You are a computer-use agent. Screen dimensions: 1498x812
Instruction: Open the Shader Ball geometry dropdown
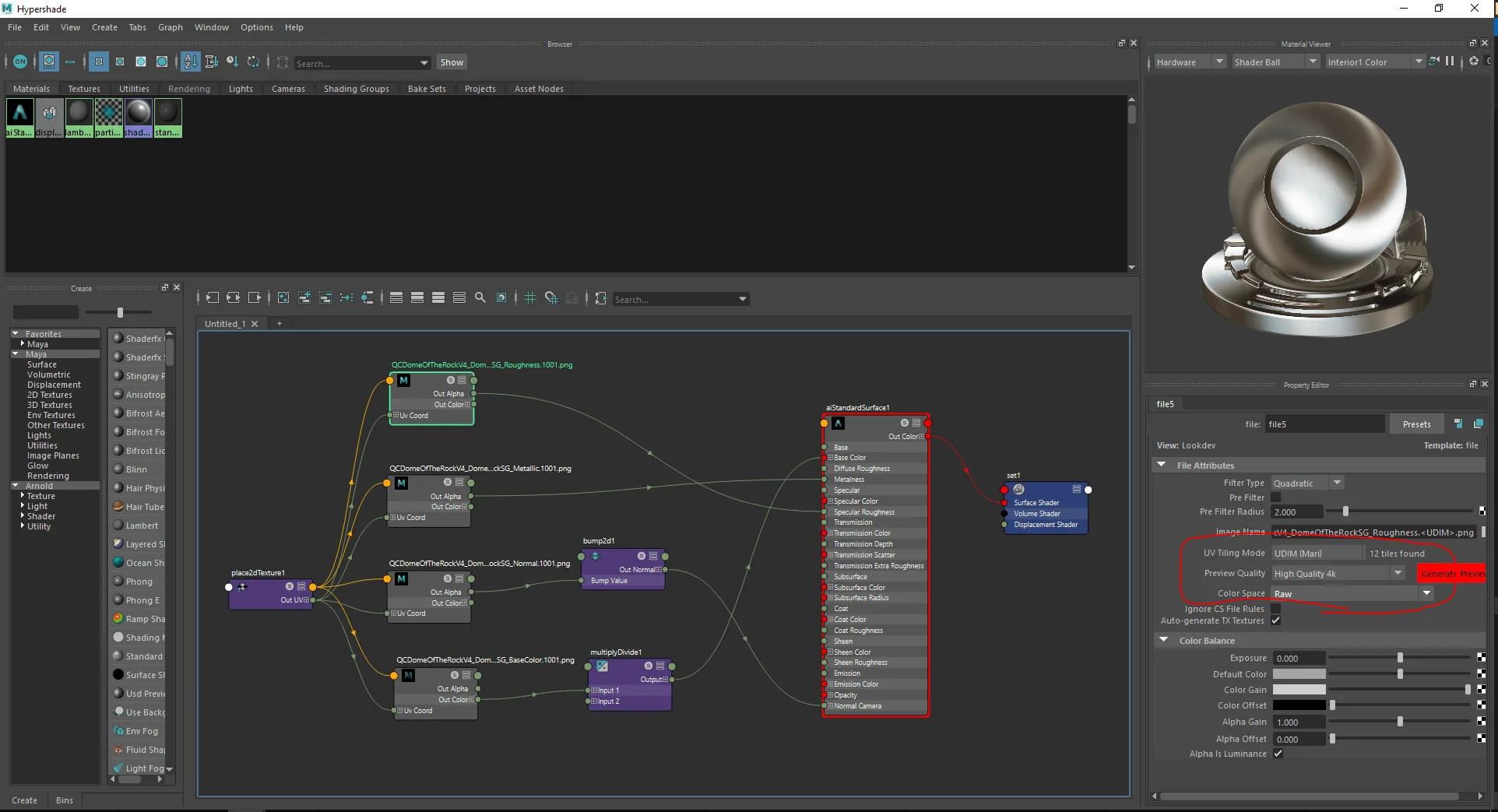click(x=1275, y=62)
